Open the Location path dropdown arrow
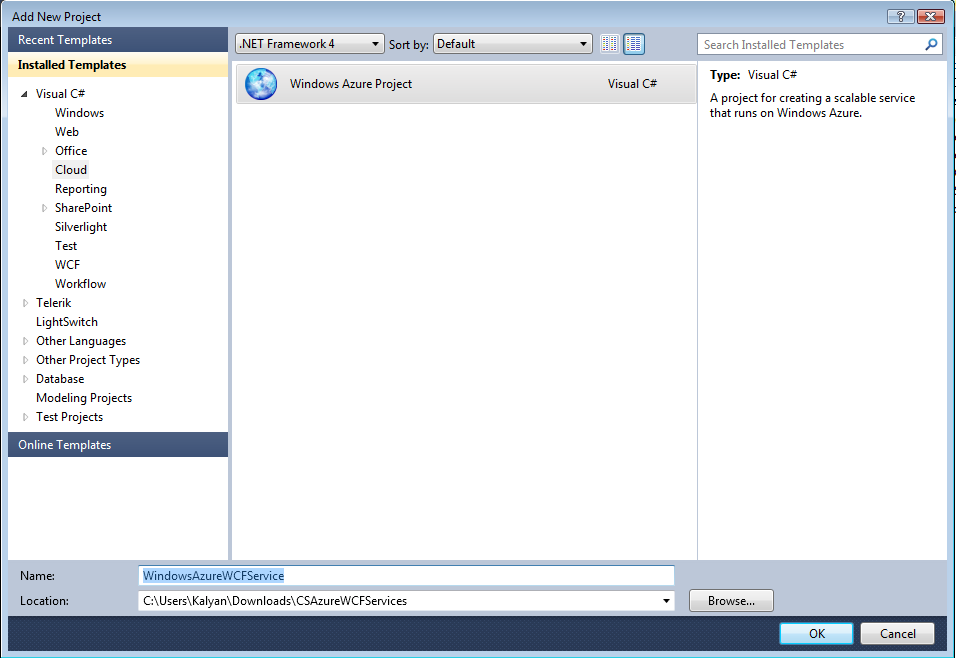 (666, 601)
